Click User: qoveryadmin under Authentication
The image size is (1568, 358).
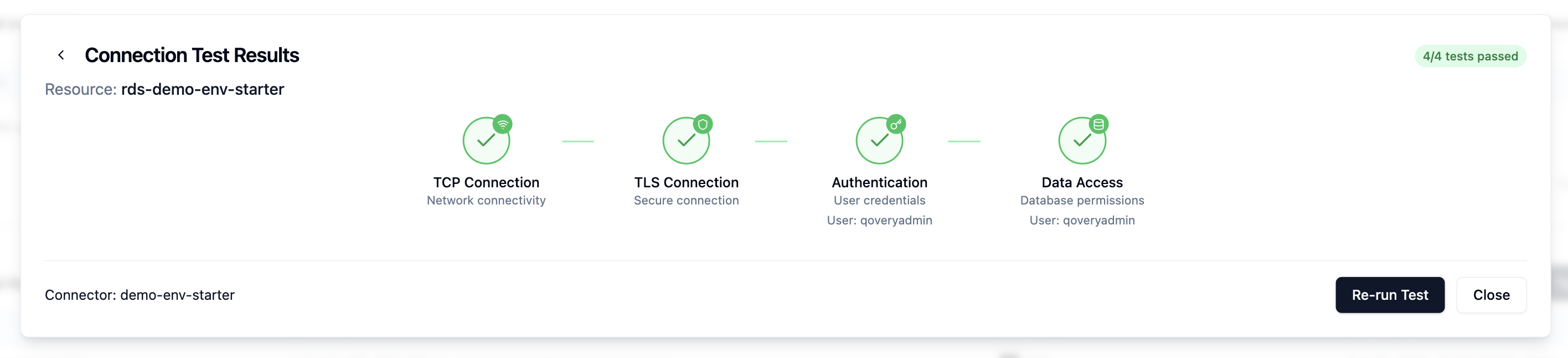coord(880,221)
